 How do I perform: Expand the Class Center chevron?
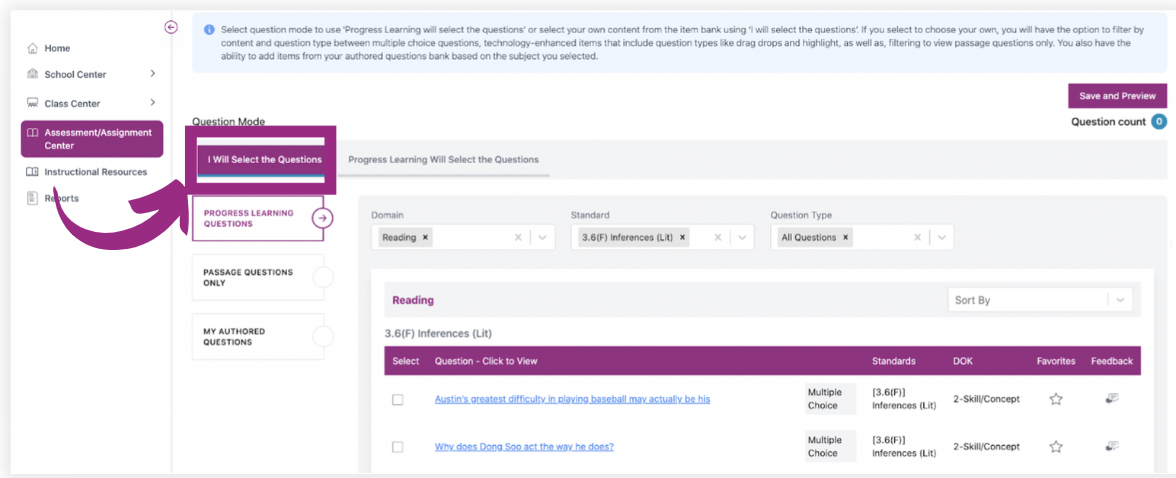152,102
